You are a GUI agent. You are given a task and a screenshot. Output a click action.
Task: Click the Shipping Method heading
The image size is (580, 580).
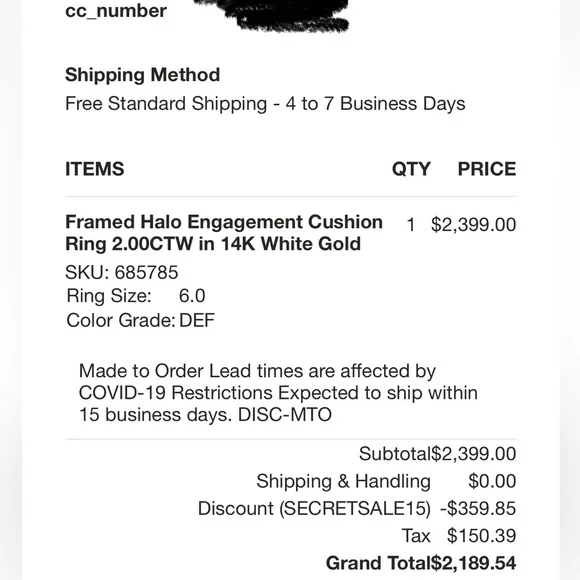tap(142, 75)
